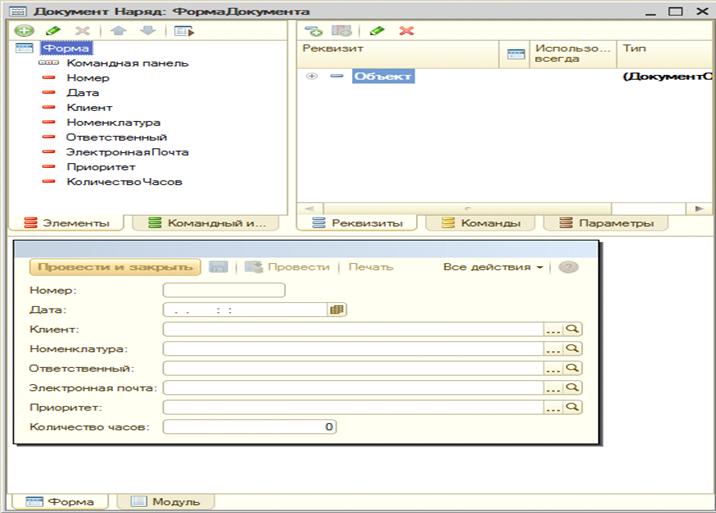Image resolution: width=716 pixels, height=513 pixels.
Task: Click the calendar icon next to Дата field
Action: click(337, 310)
